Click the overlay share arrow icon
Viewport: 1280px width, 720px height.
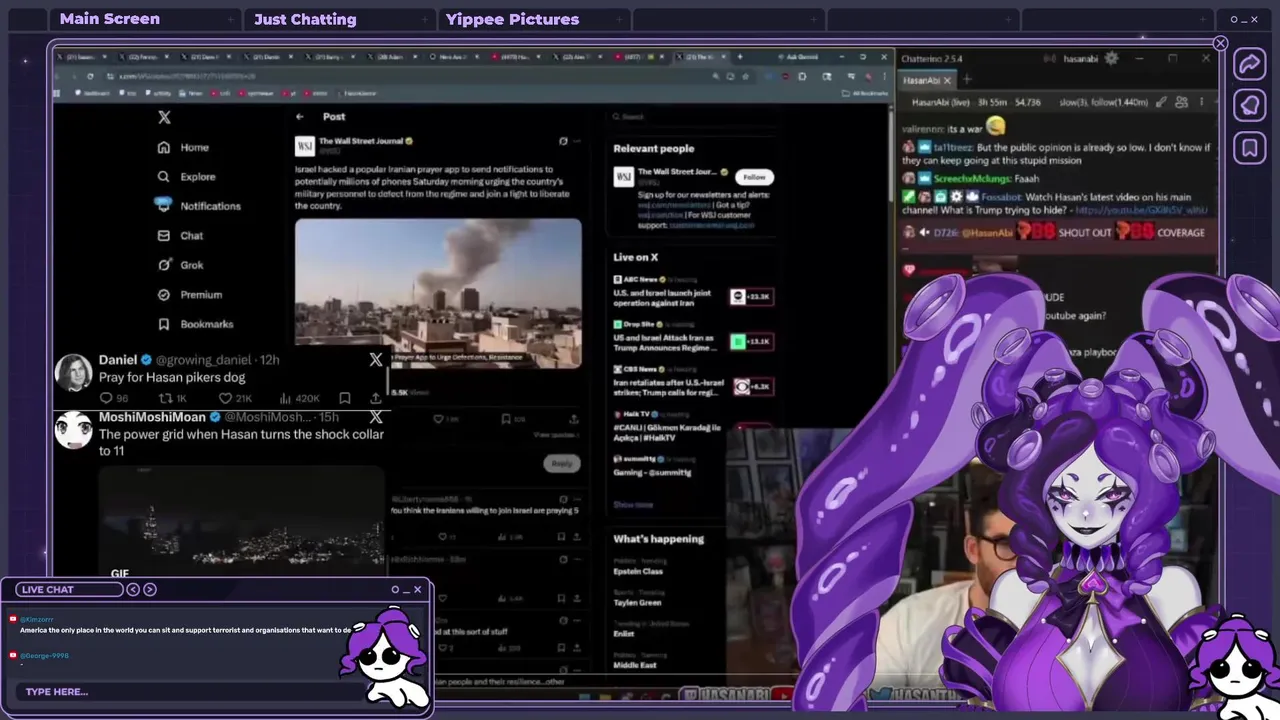[x=1250, y=64]
